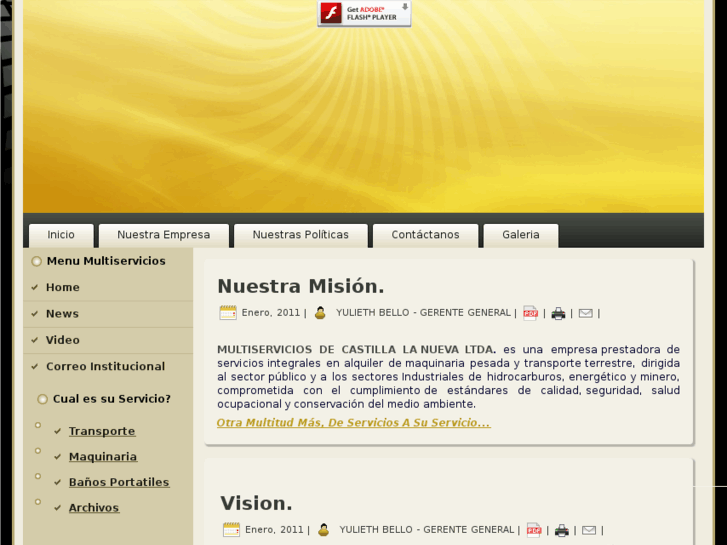727x545 pixels.
Task: Click the author icon under Nuestra Misión
Action: [320, 313]
